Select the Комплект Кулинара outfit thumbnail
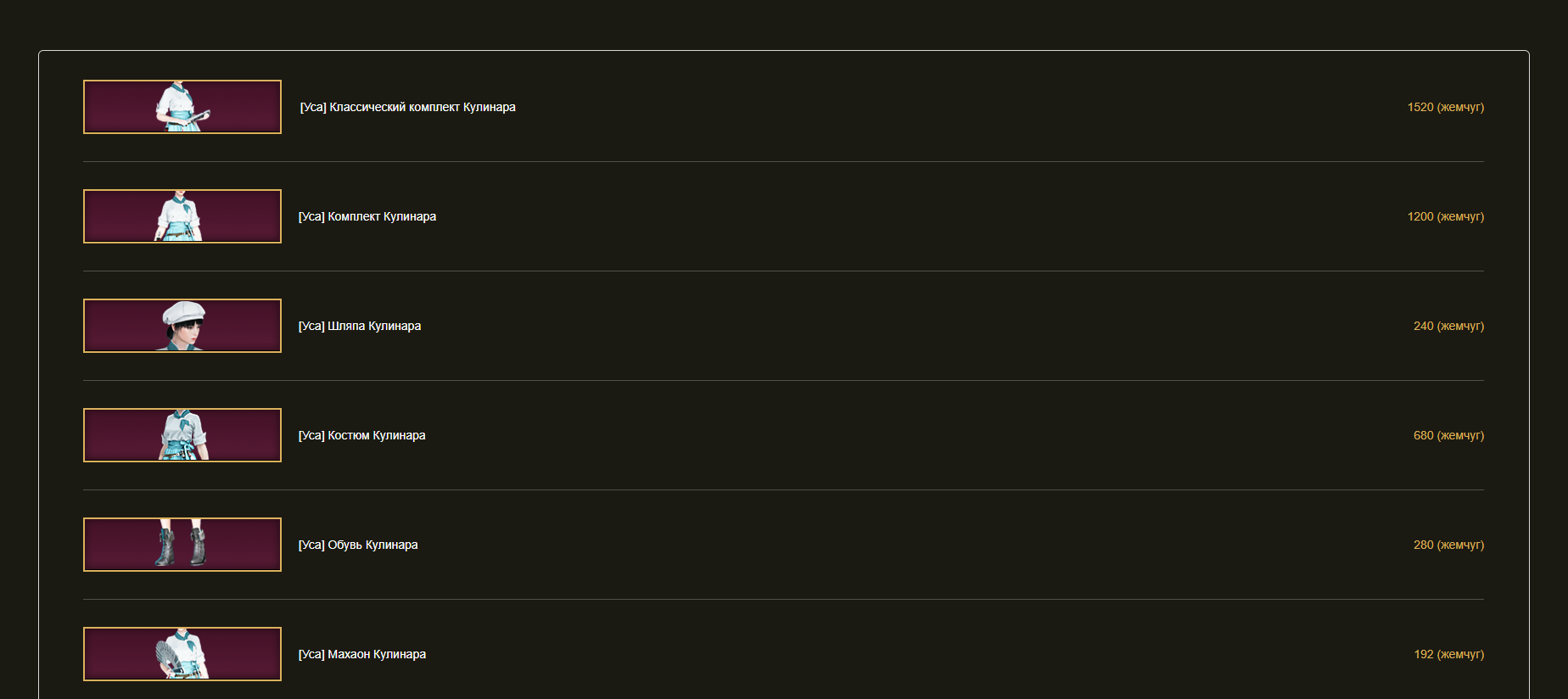The width and height of the screenshot is (1568, 699). (x=182, y=216)
